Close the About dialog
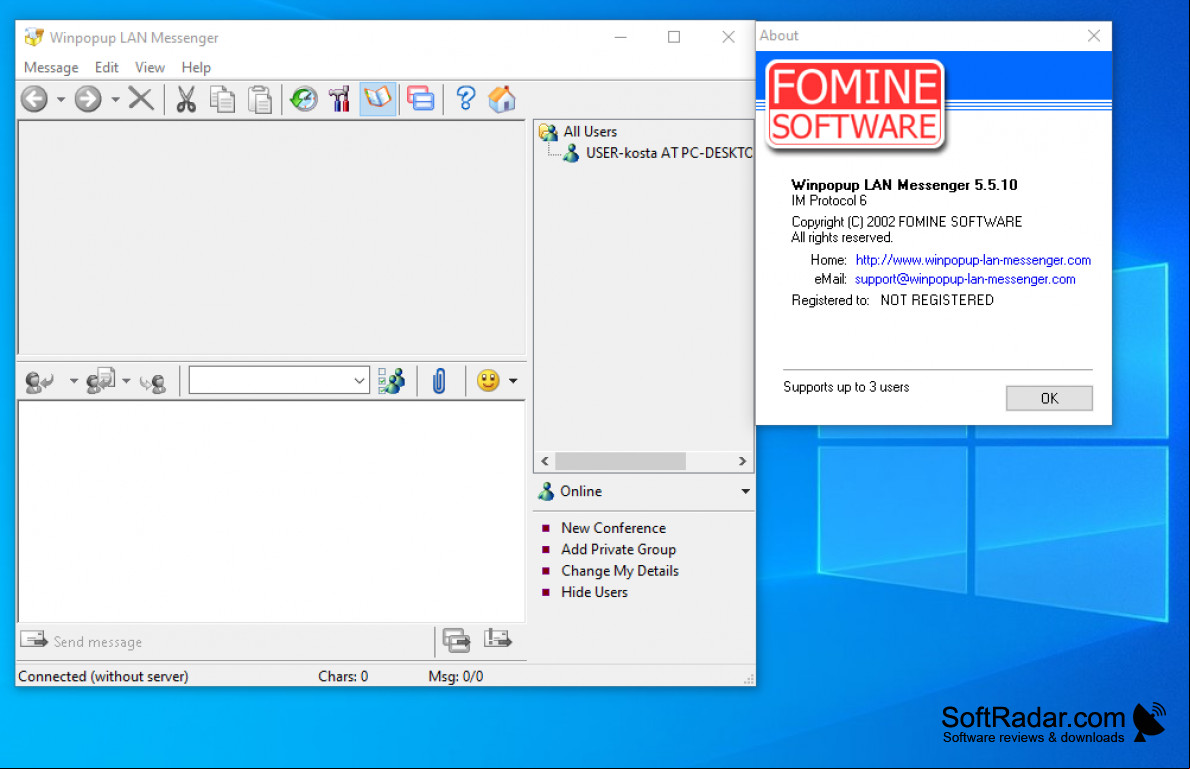This screenshot has width=1190, height=769. point(1094,36)
